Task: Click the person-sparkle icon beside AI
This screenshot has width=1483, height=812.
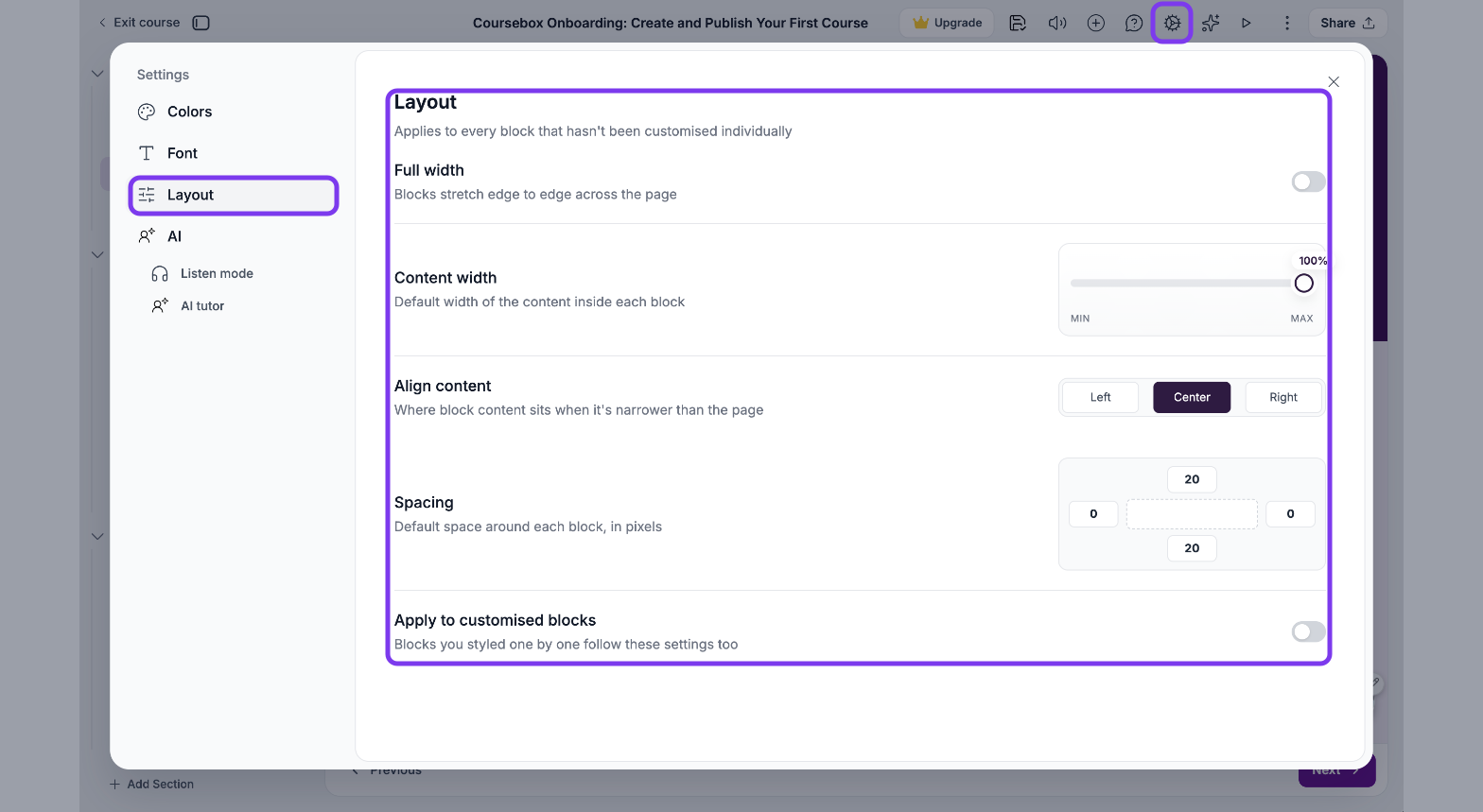Action: coord(147,236)
